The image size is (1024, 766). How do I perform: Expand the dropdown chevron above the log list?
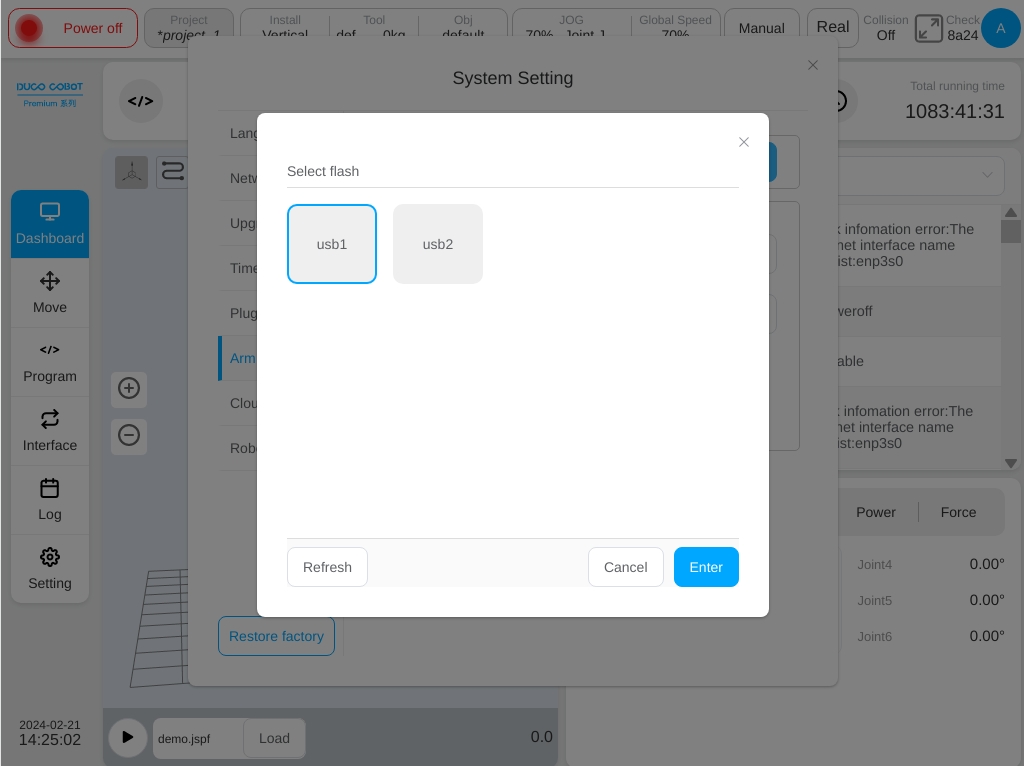pyautogui.click(x=987, y=175)
